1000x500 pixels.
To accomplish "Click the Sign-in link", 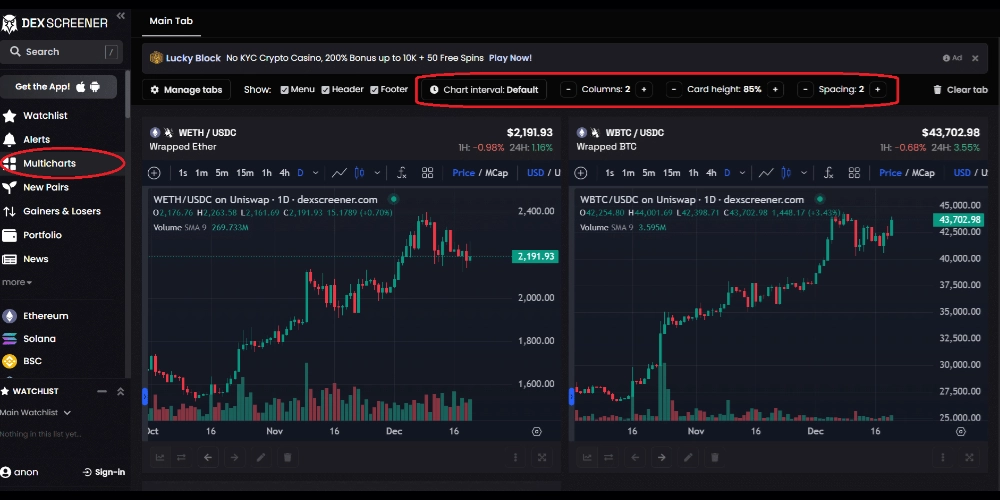I will pyautogui.click(x=104, y=472).
